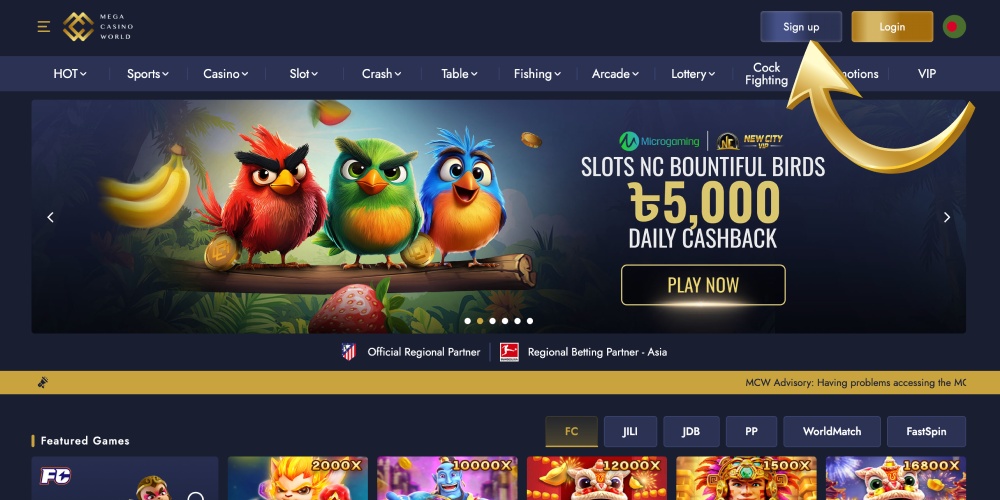Click the Atletico Madrid partner crest
1000x500 pixels.
pos(348,352)
